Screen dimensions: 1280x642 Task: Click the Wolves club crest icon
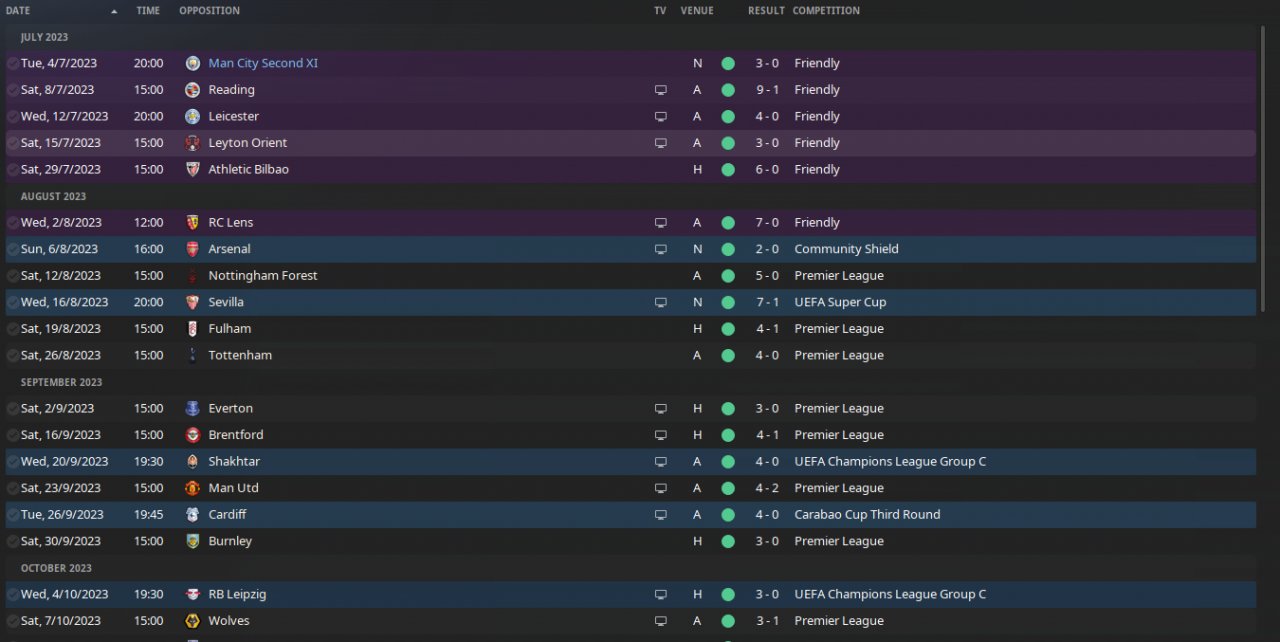[x=193, y=621]
